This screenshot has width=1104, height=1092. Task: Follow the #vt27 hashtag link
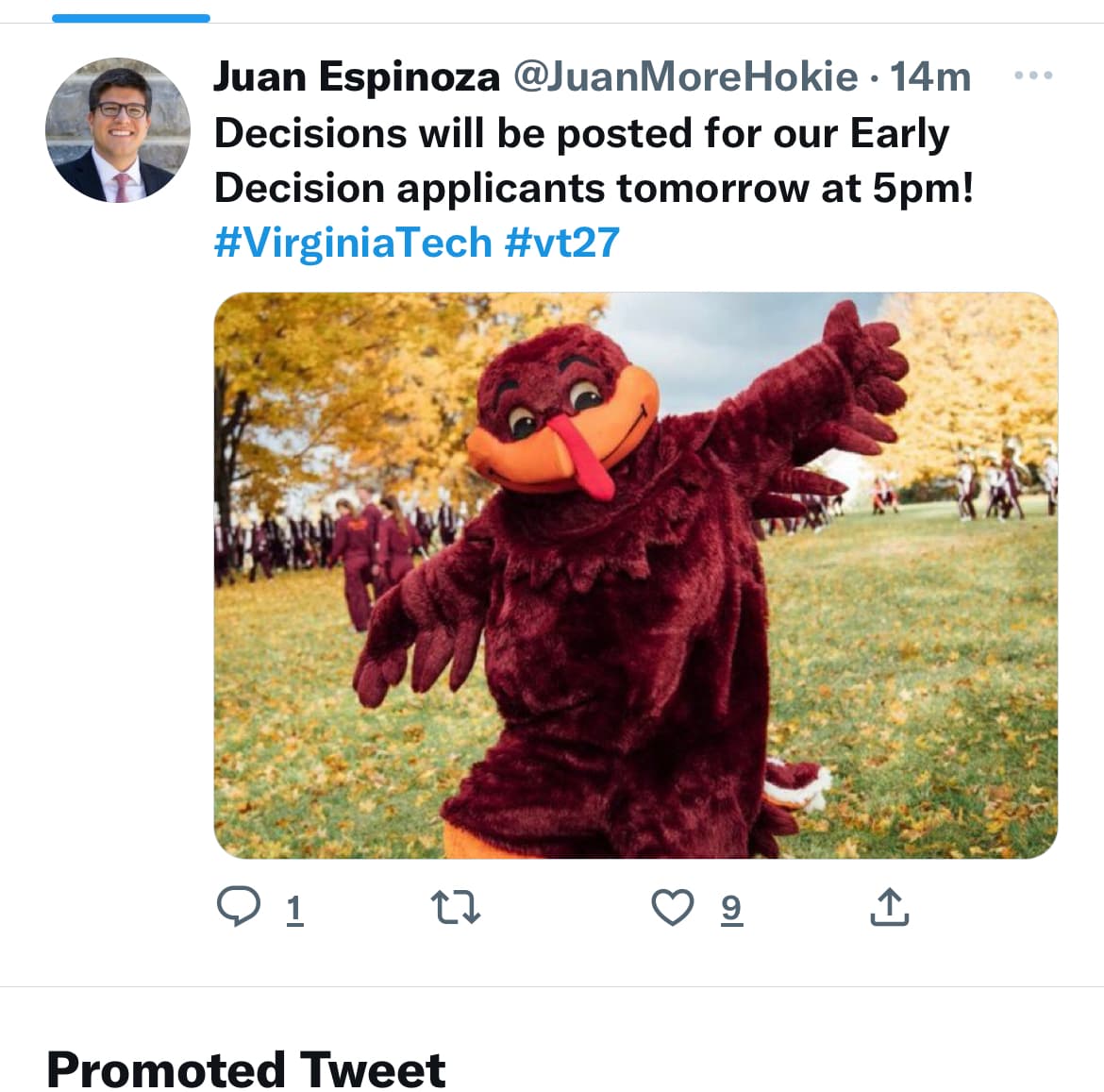562,243
